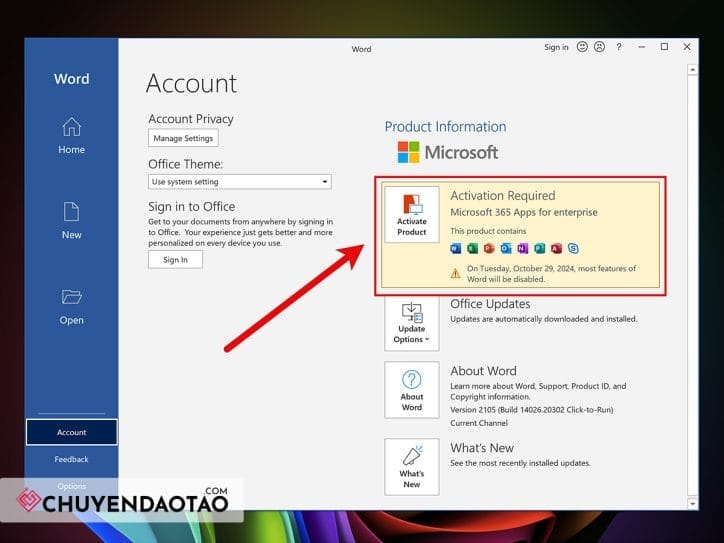The height and width of the screenshot is (543, 724).
Task: Click the PowerPoint app icon in product list
Action: 489,248
